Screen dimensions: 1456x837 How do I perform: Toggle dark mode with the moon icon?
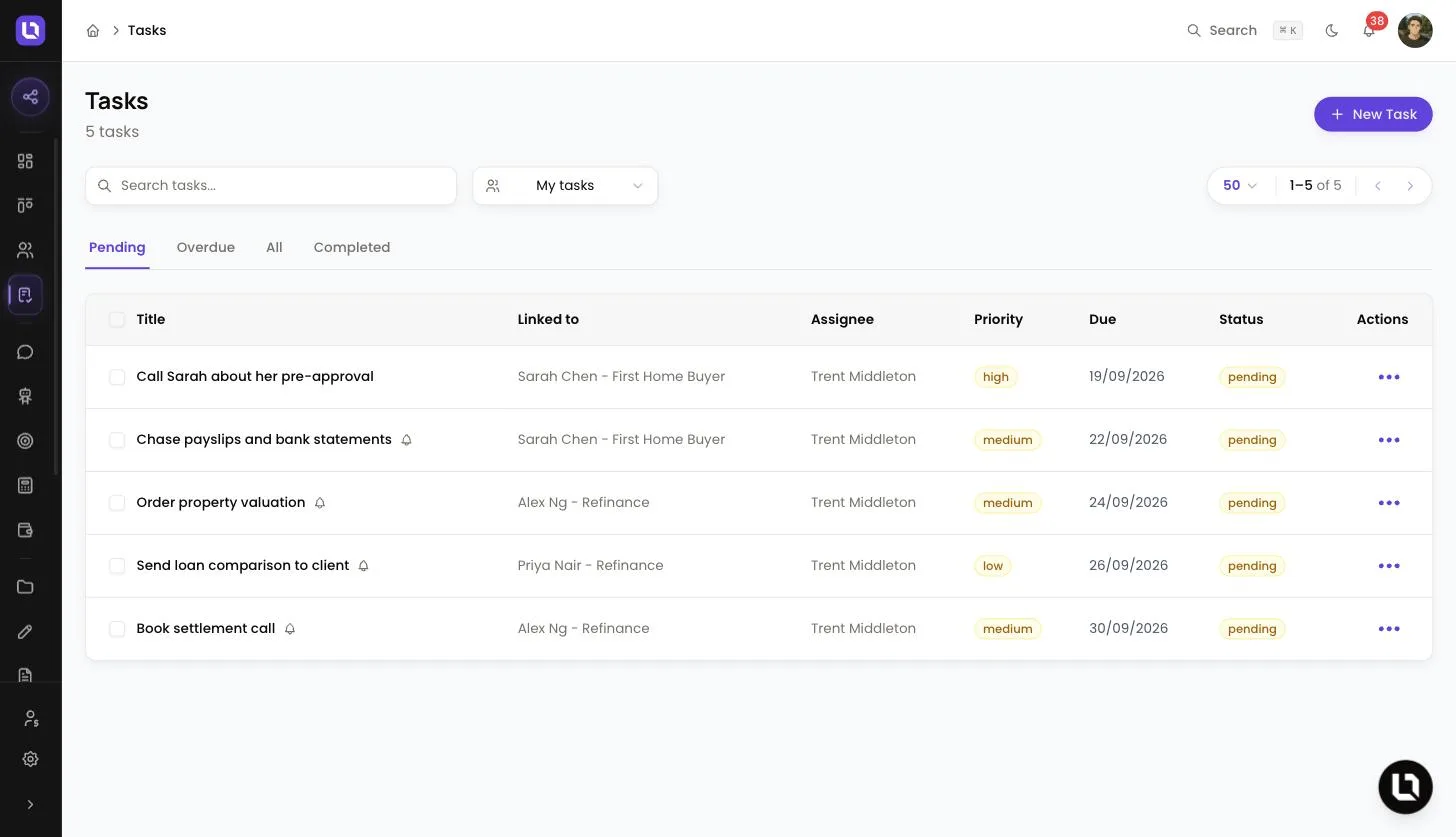coord(1331,31)
